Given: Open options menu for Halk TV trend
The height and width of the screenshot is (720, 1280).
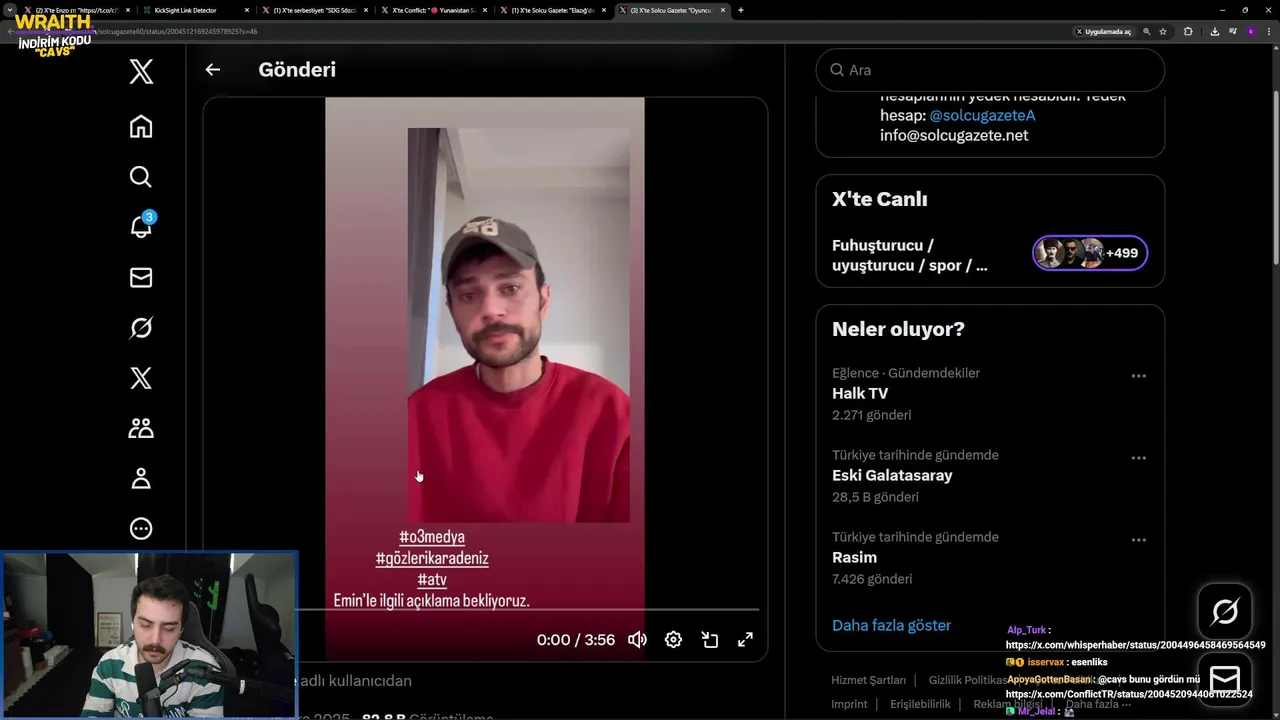Looking at the screenshot, I should [1138, 376].
